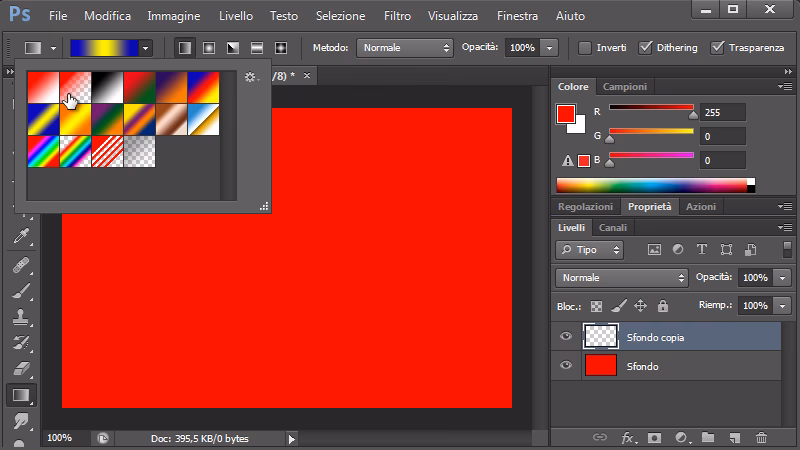This screenshot has height=450, width=800.
Task: Click the lock all layer icon
Action: click(661, 306)
